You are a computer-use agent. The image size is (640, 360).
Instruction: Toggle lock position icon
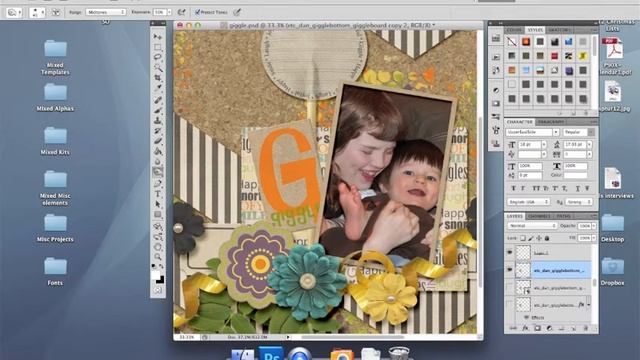[x=539, y=238]
